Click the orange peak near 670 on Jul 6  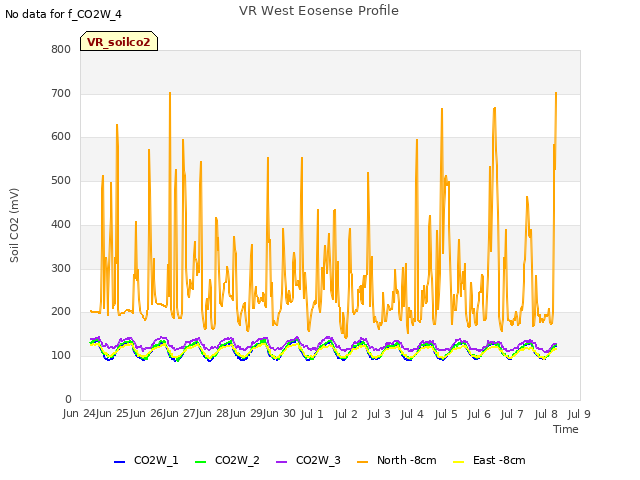pyautogui.click(x=494, y=109)
